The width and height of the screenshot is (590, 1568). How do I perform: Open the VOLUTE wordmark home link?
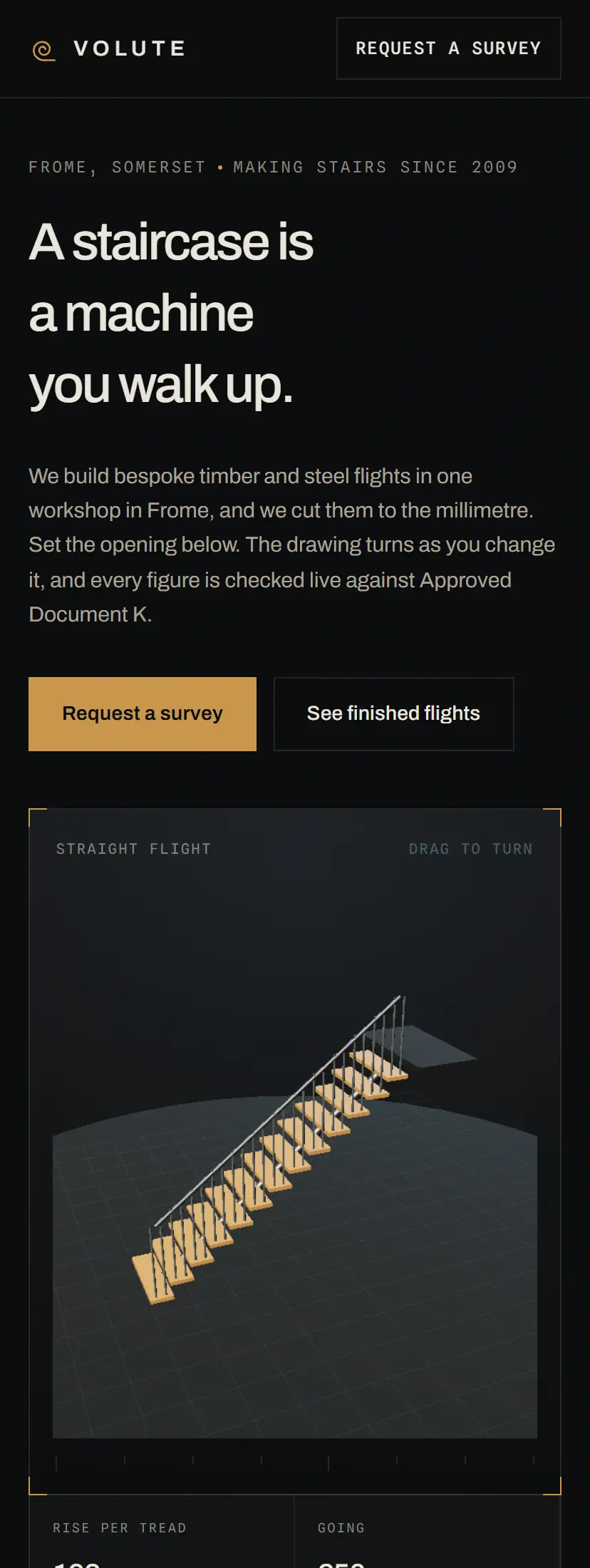click(130, 48)
